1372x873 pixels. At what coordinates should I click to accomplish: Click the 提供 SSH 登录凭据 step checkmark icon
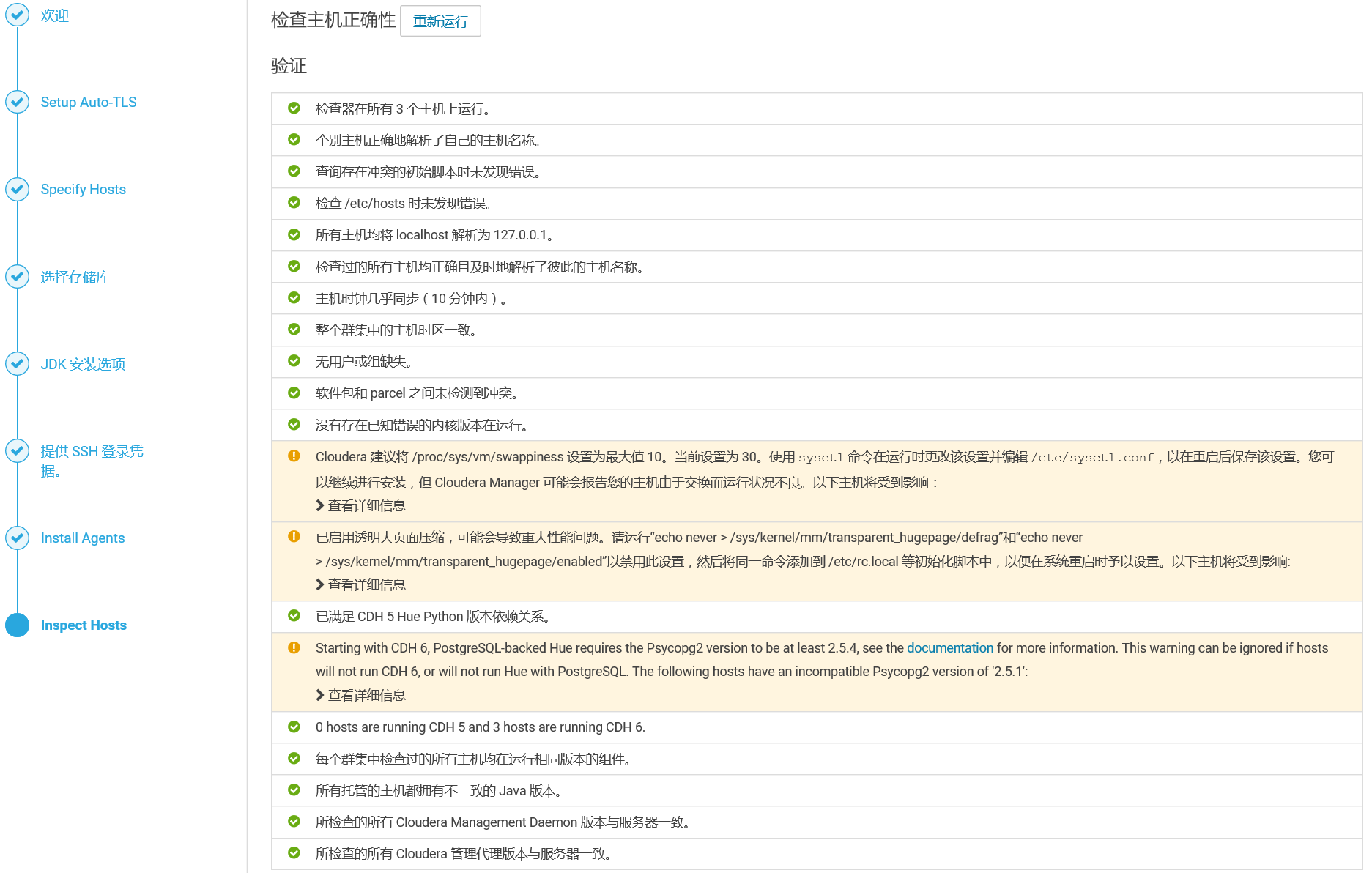pos(17,450)
